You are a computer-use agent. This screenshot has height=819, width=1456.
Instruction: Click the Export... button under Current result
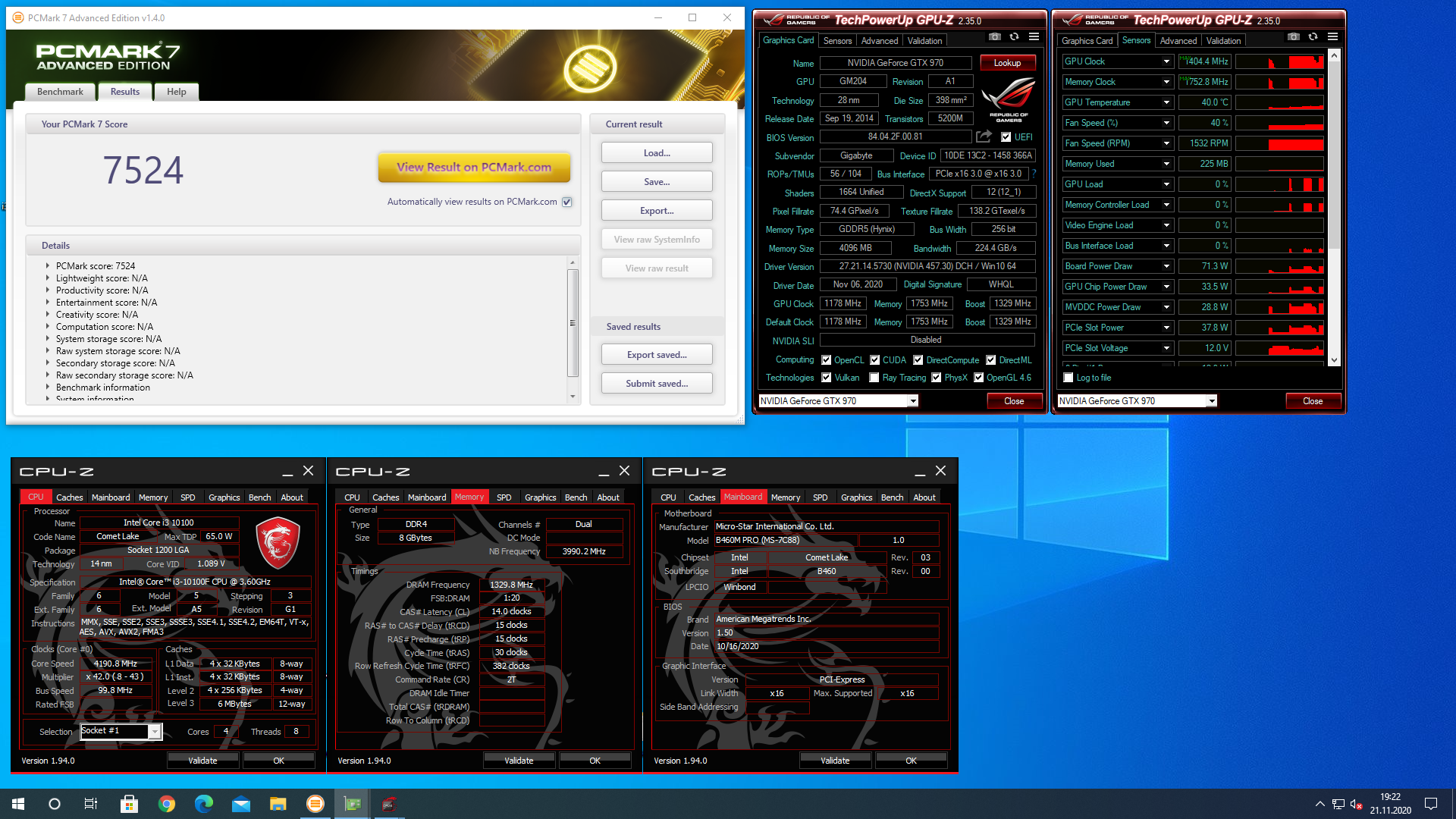pyautogui.click(x=657, y=211)
